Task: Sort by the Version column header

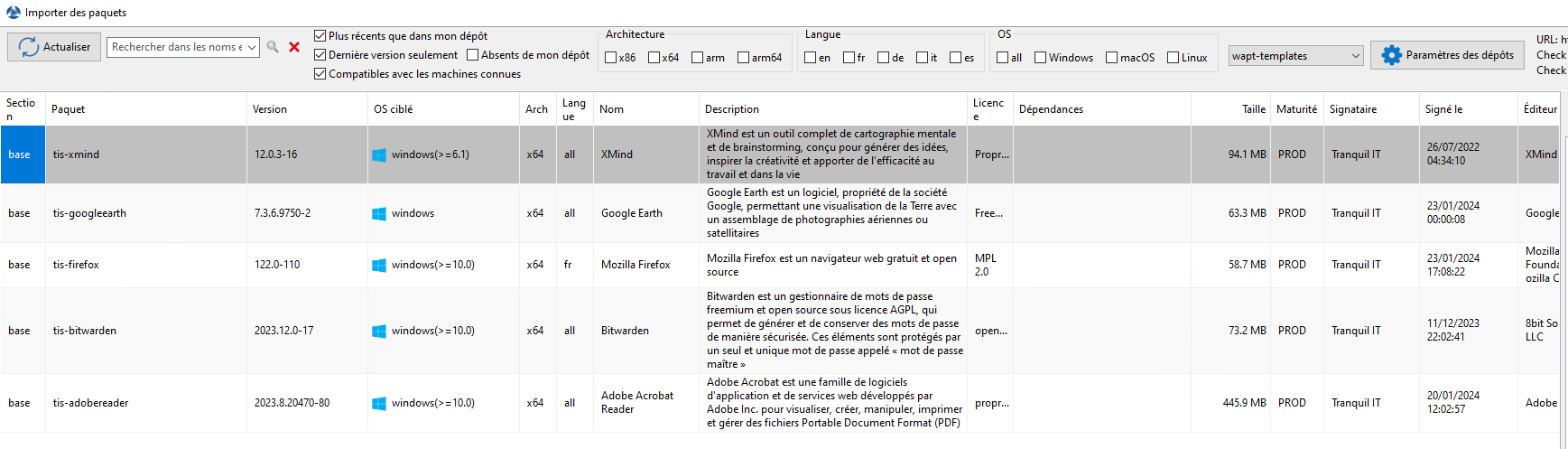Action: pyautogui.click(x=307, y=109)
